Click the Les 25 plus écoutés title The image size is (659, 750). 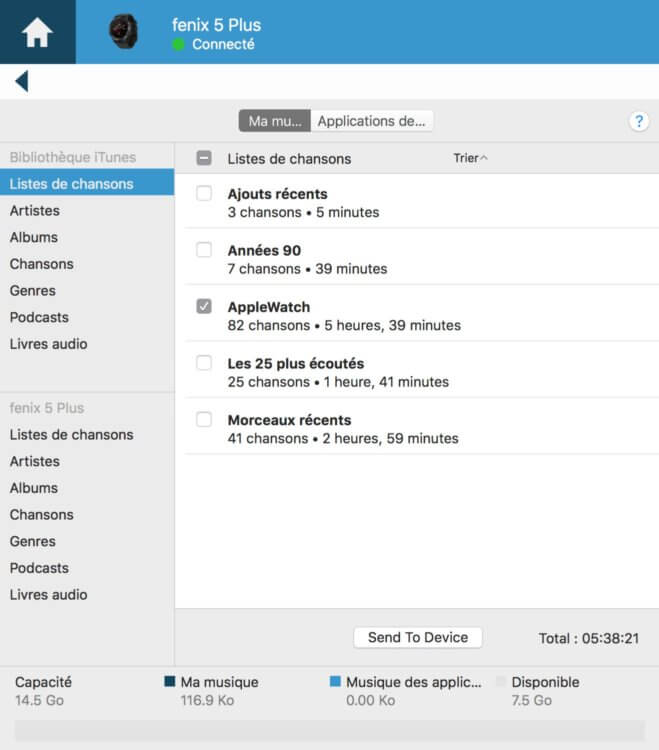pos(296,364)
